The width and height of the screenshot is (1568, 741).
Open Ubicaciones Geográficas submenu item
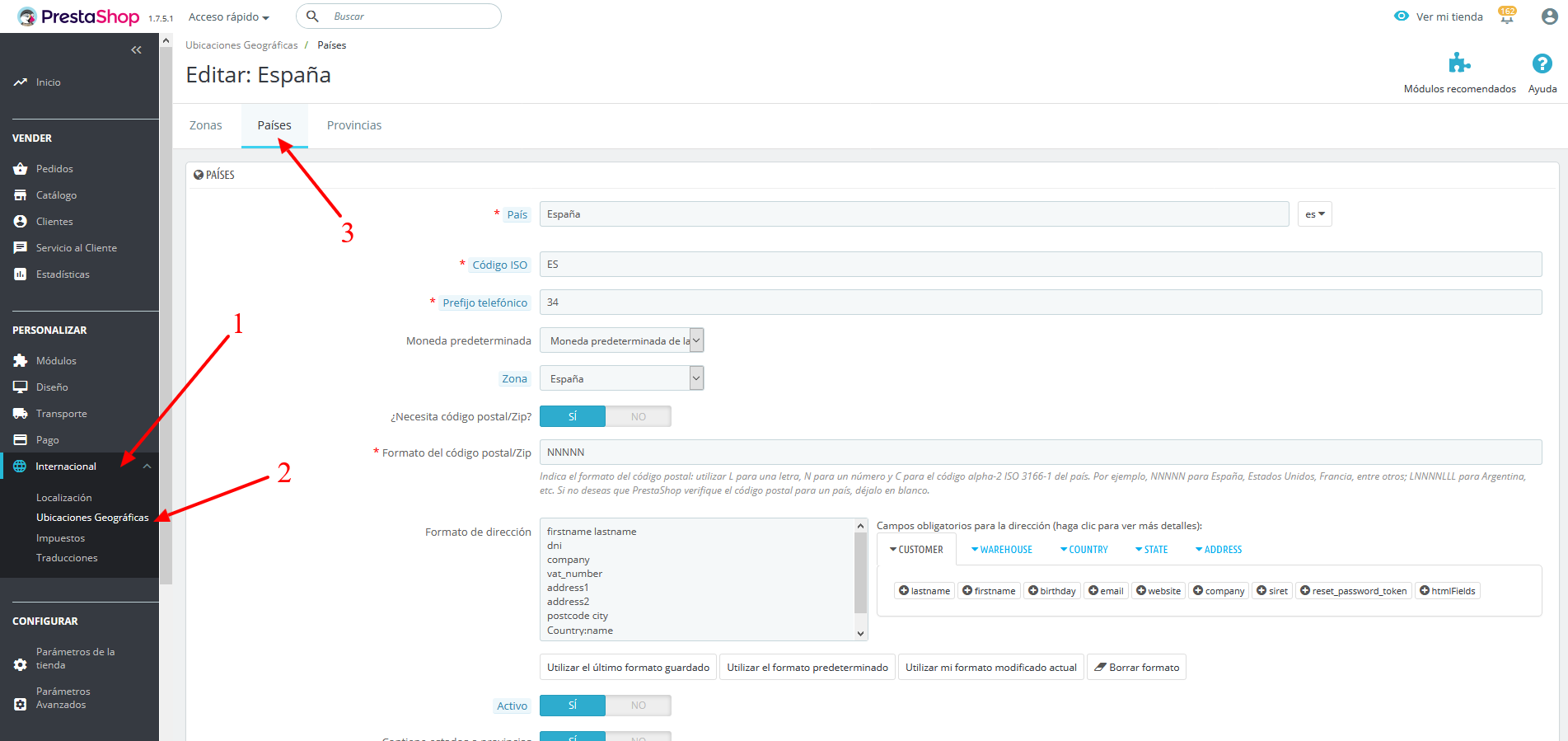click(x=92, y=518)
